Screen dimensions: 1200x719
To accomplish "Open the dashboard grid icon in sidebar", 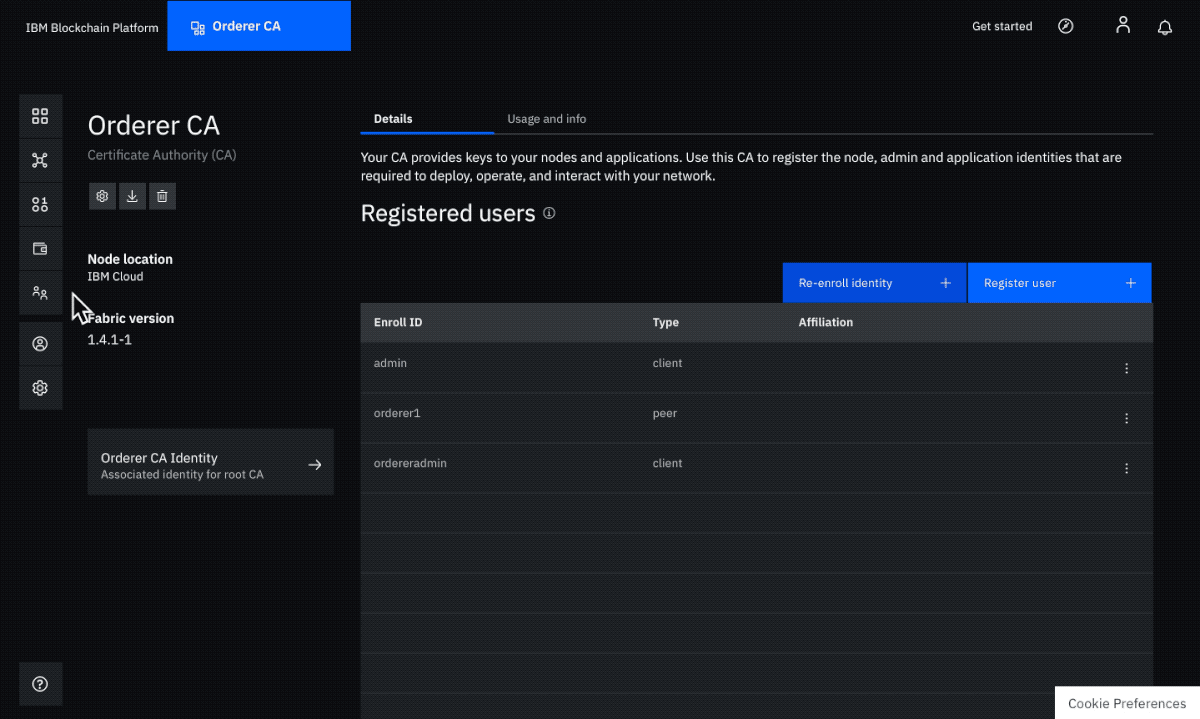I will [40, 116].
